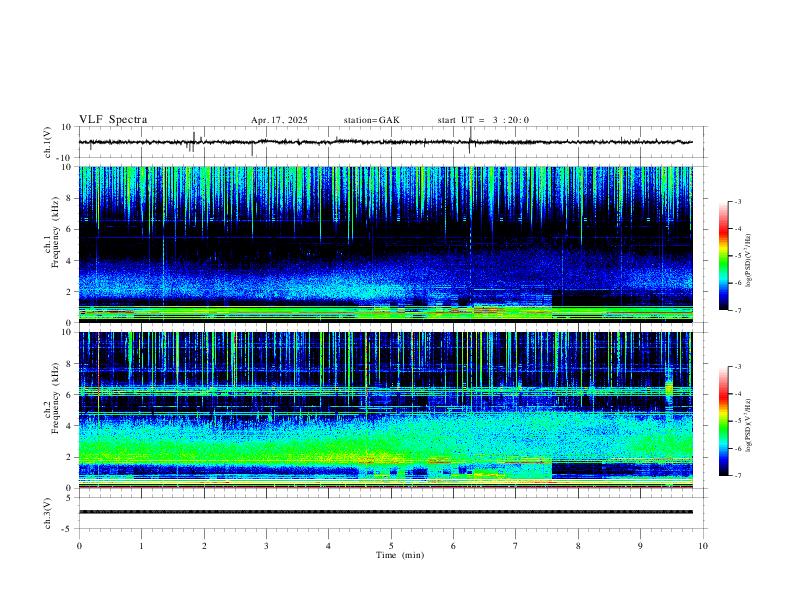Click time axis tick label "5"
792x612 pixels.
click(391, 546)
